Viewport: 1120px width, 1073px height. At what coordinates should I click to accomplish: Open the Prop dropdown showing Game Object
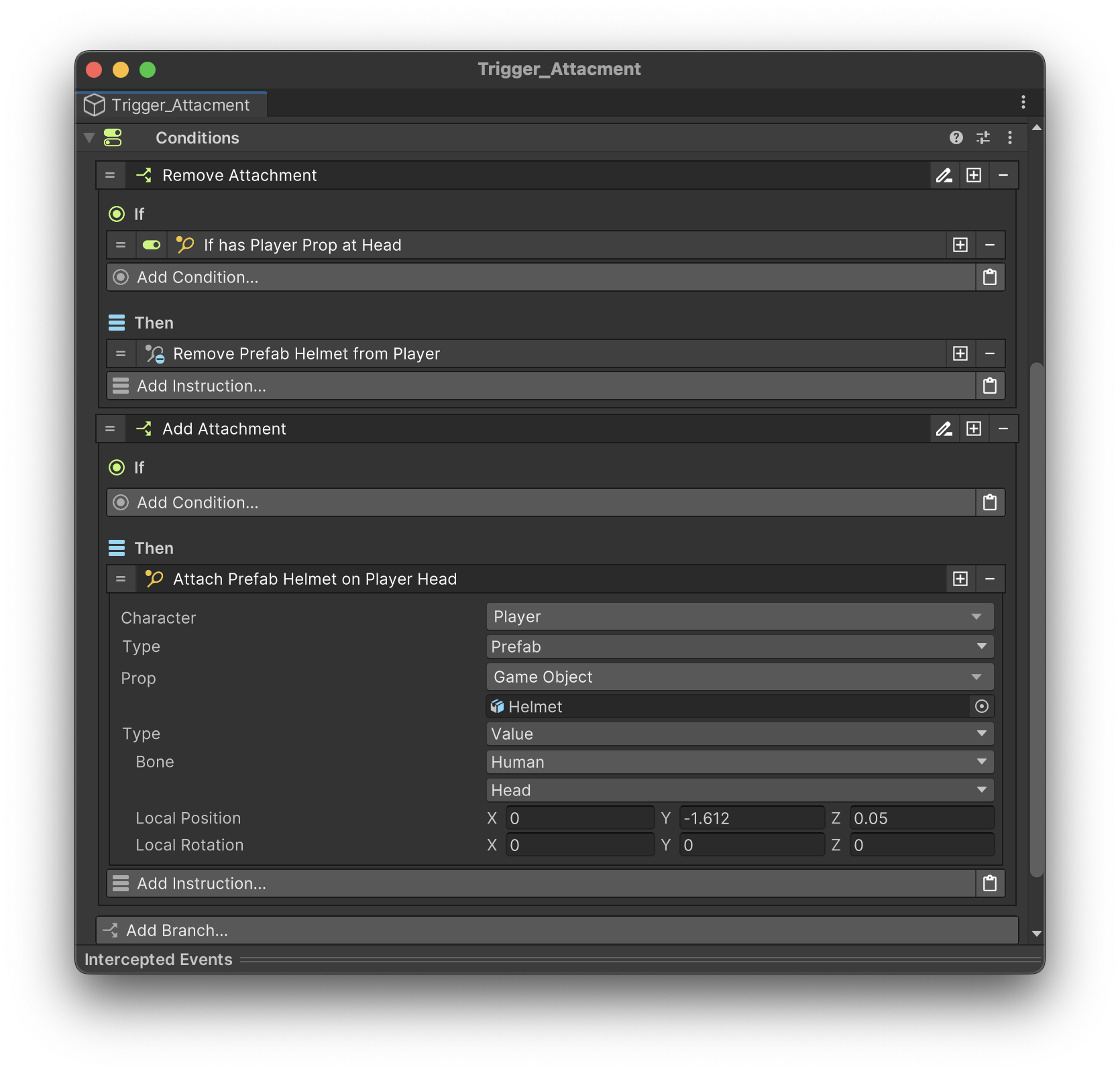pyautogui.click(x=739, y=677)
